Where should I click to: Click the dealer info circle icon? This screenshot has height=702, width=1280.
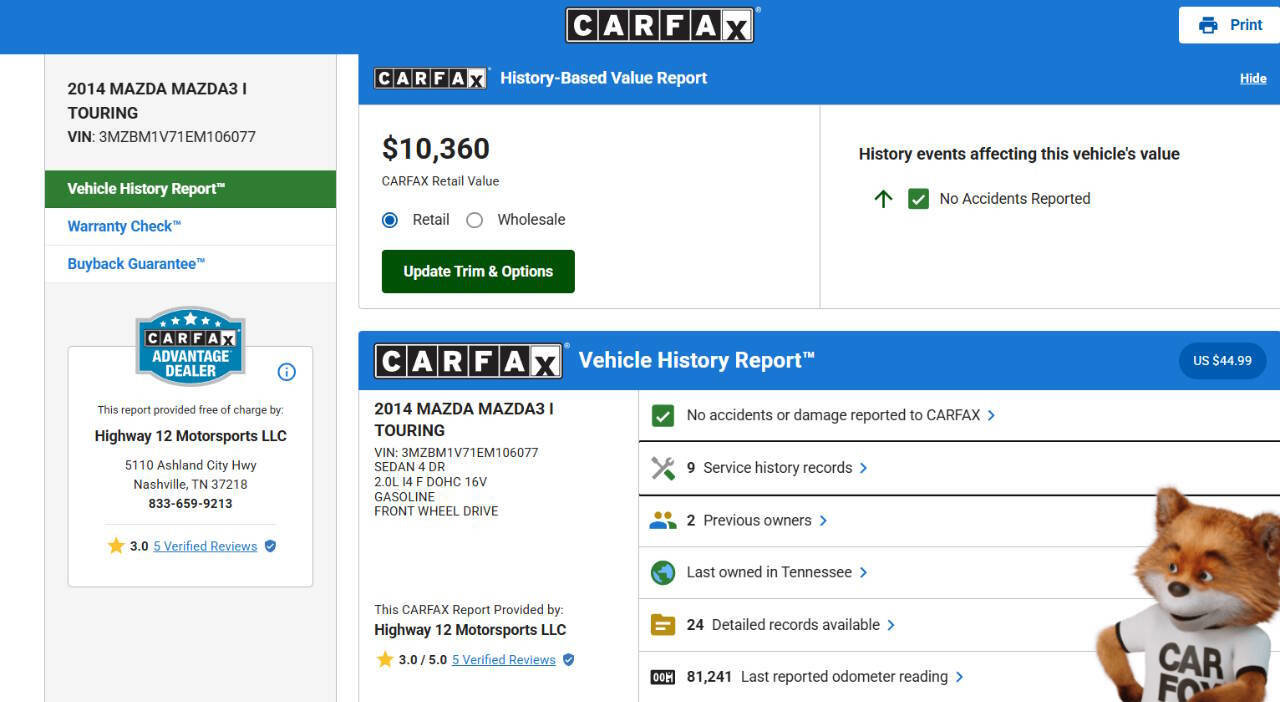click(x=286, y=371)
